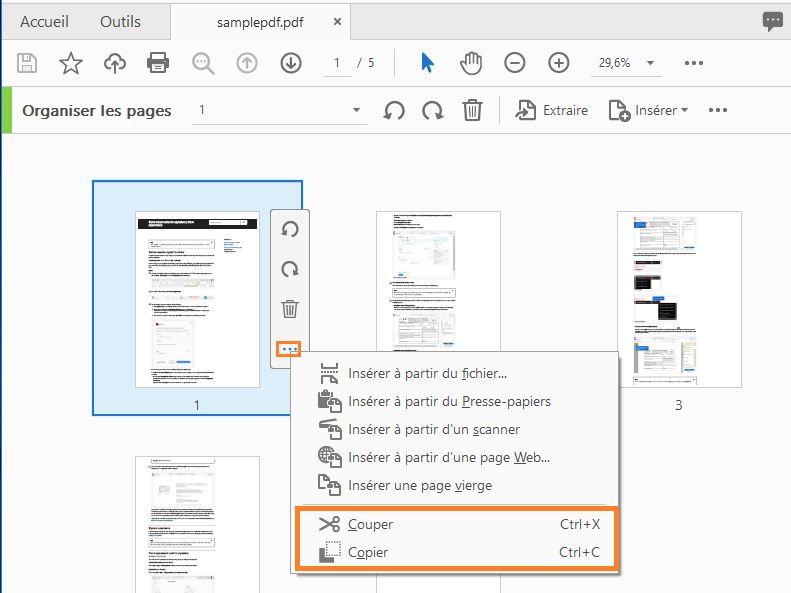The width and height of the screenshot is (791, 593).
Task: Zoom in with the plus icon
Action: tap(558, 63)
